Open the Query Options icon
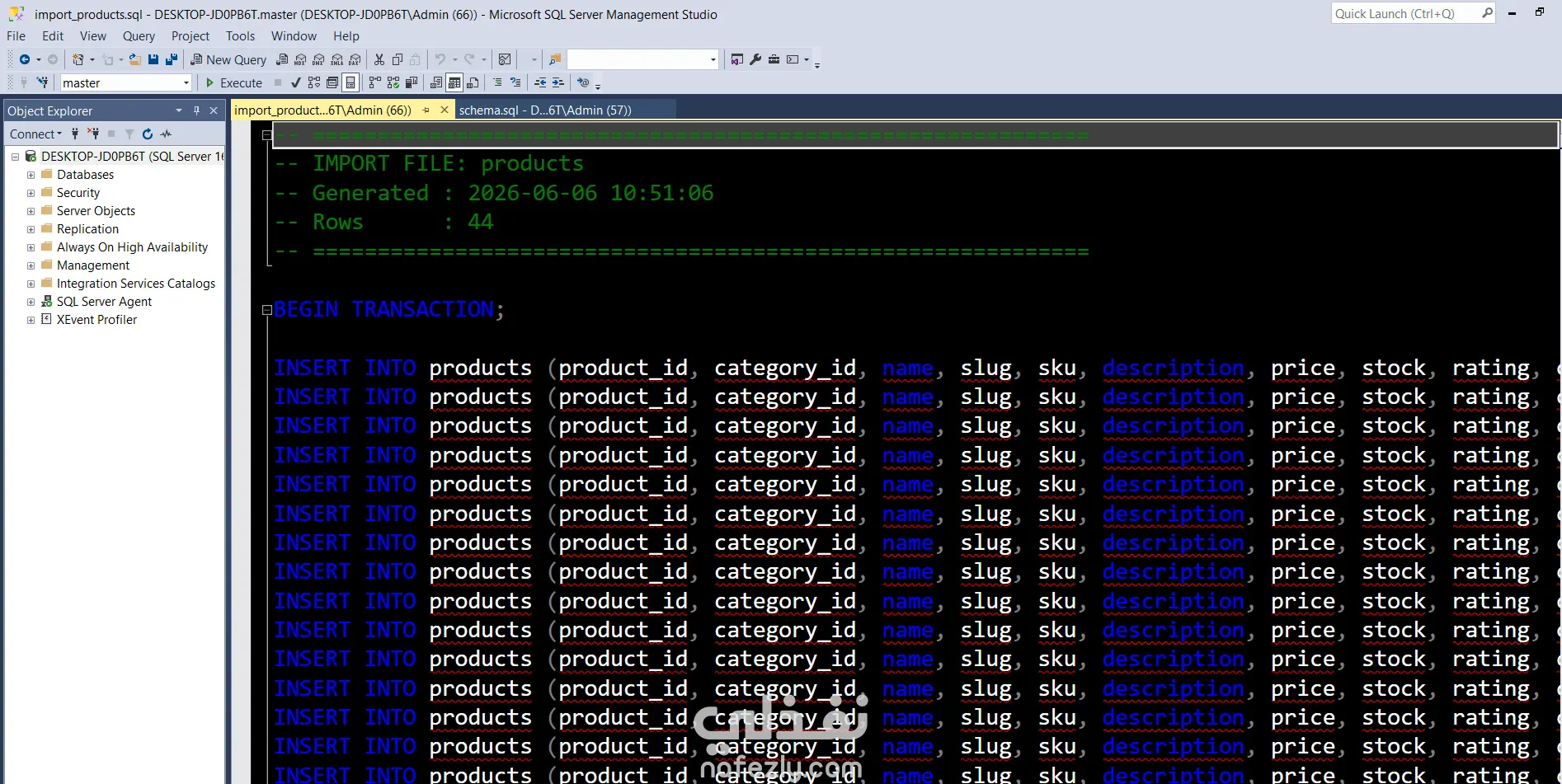 (332, 82)
